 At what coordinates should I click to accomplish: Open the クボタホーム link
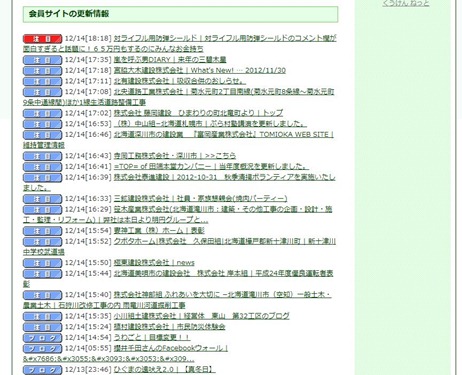click(x=225, y=241)
